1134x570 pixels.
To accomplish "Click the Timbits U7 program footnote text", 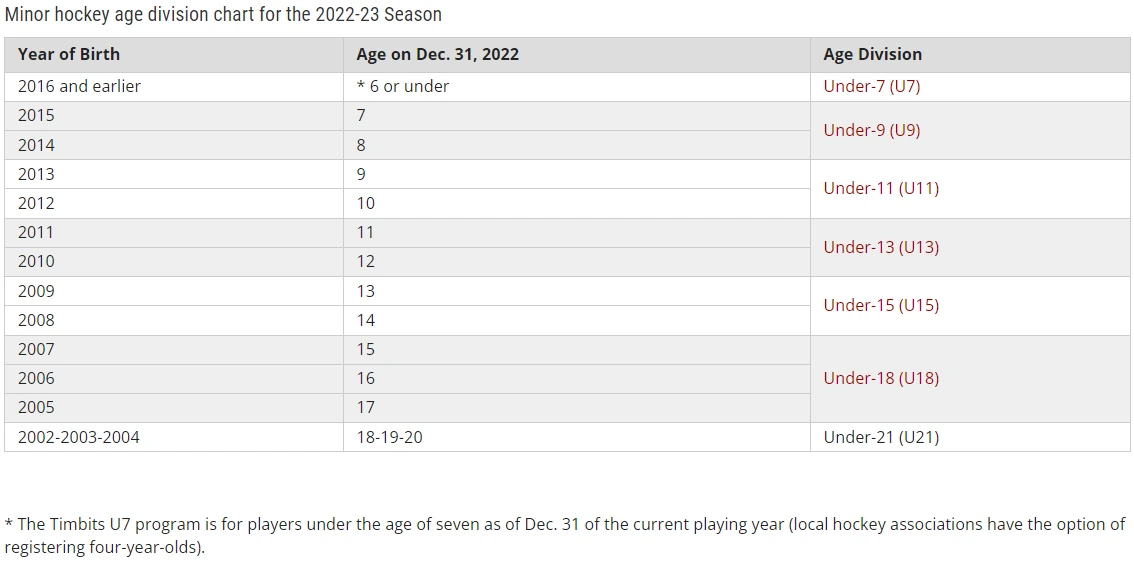I will click(x=565, y=535).
